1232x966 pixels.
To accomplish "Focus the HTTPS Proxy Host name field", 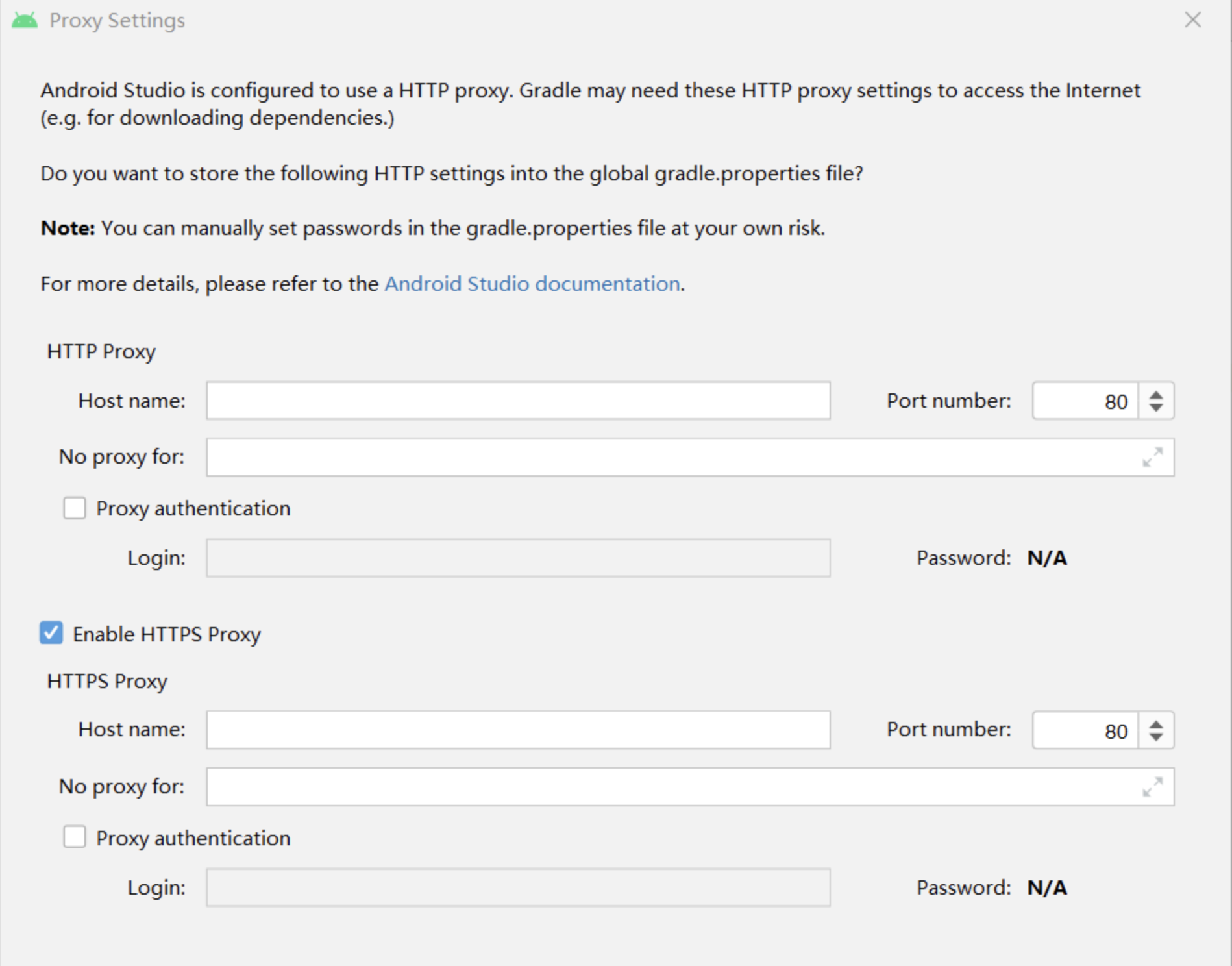I will 518,730.
